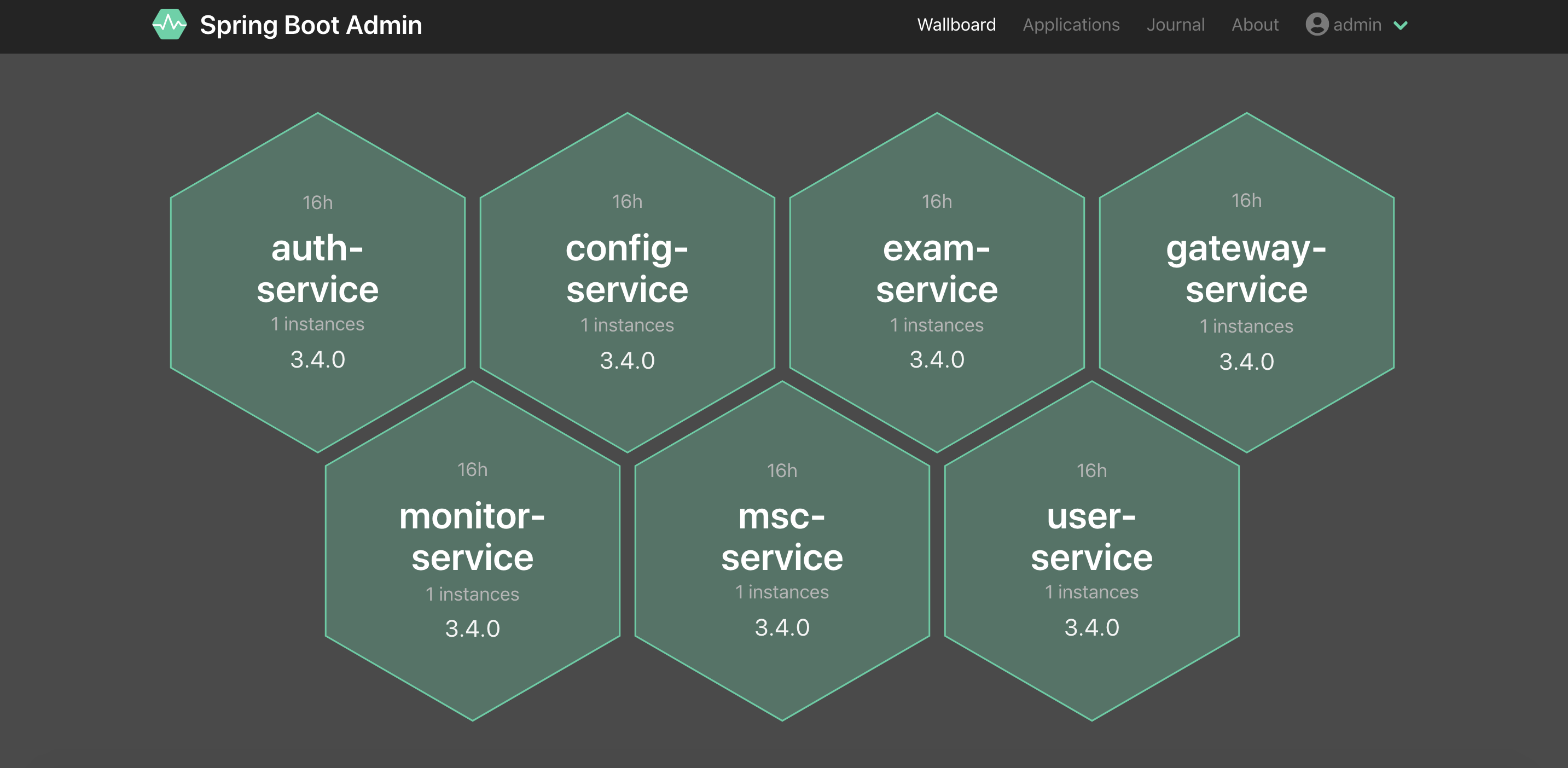Click the admin user avatar icon

[x=1317, y=25]
